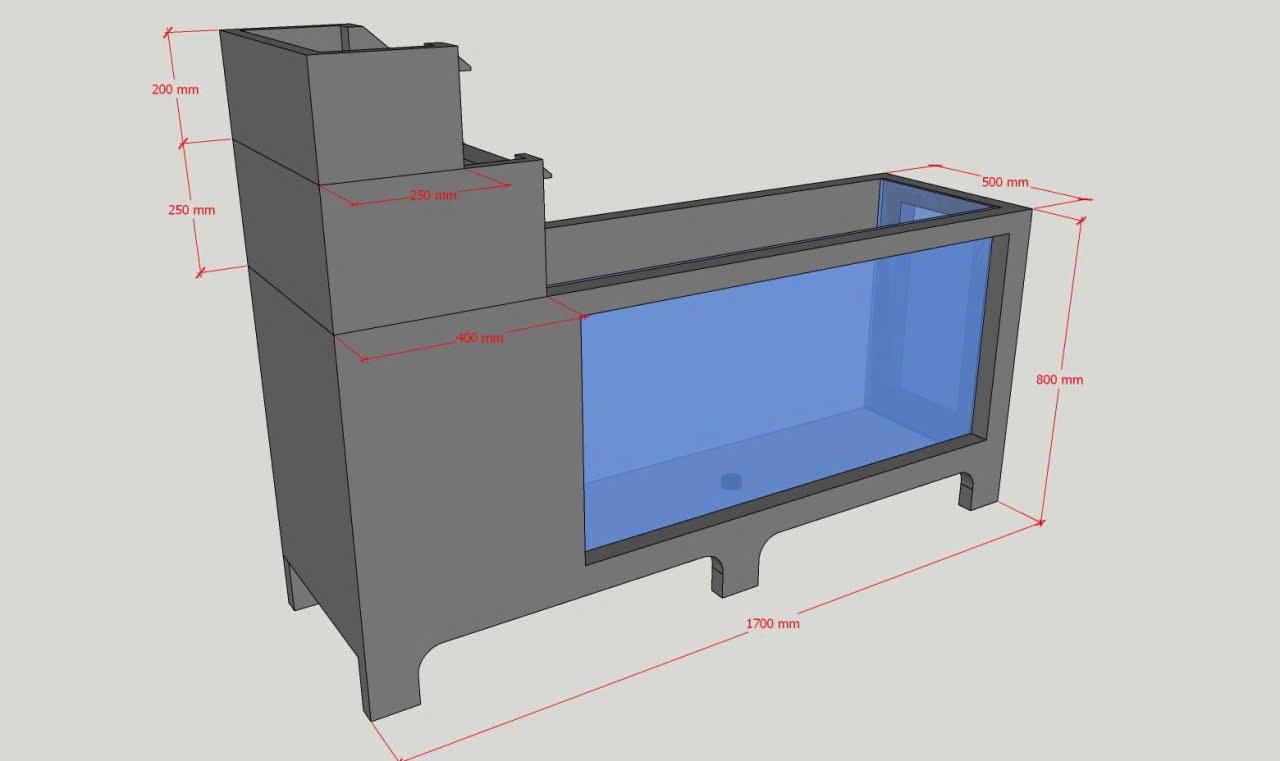Click the 1700 mm length dimension label
The image size is (1280, 761).
pos(773,624)
